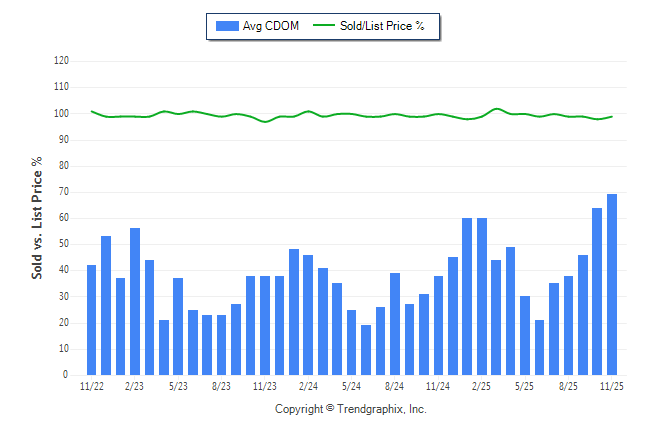Select the bar above 8/23
This screenshot has height=434, width=646.
tap(222, 345)
